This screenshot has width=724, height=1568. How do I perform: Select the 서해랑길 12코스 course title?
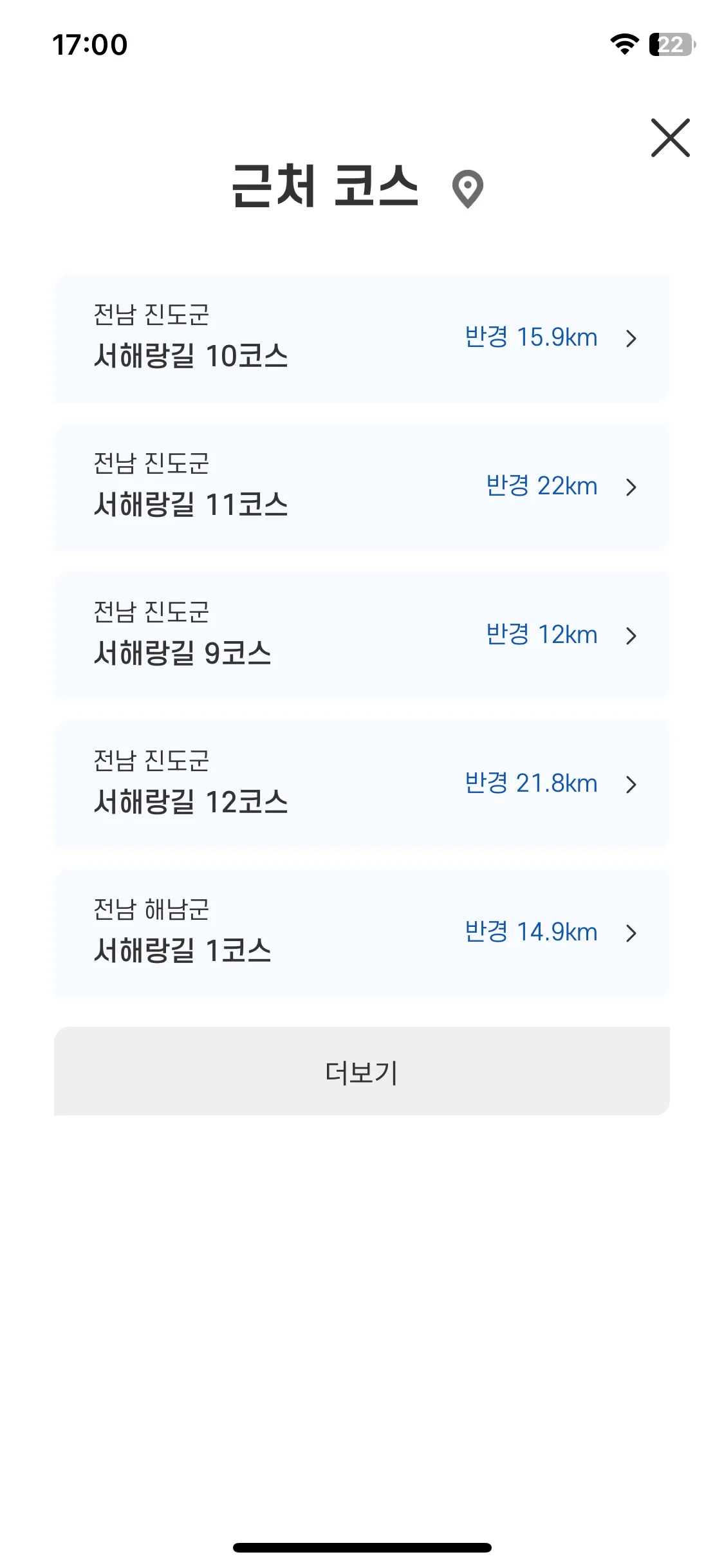[x=190, y=802]
